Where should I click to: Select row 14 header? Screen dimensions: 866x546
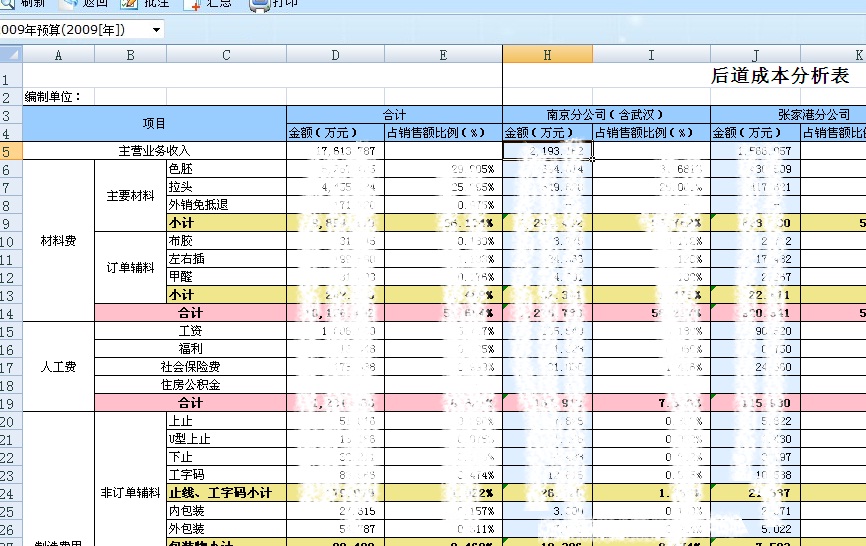click(11, 313)
